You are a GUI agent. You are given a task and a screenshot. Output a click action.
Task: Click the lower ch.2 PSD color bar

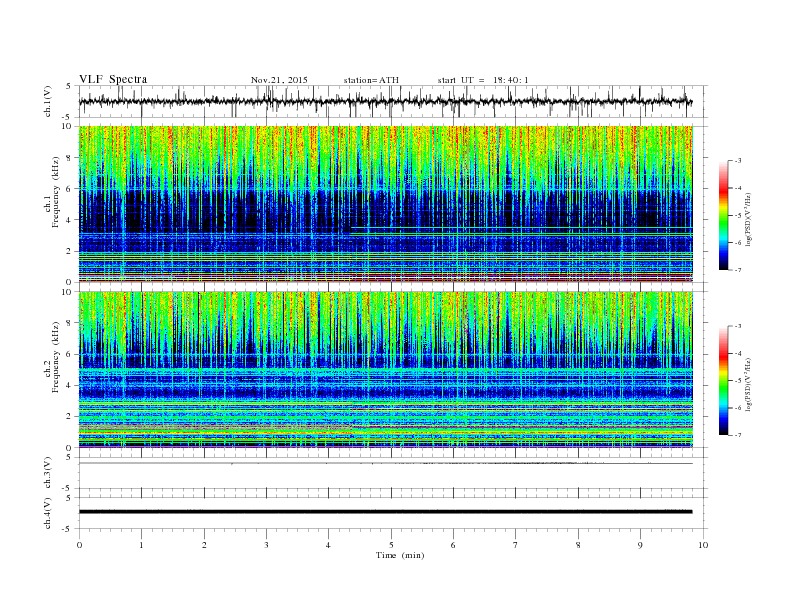tap(723, 381)
